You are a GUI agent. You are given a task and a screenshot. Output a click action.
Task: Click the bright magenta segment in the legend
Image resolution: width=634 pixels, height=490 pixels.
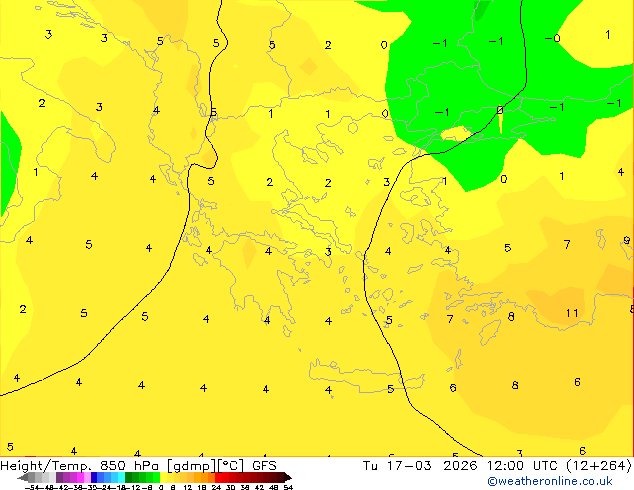80,477
